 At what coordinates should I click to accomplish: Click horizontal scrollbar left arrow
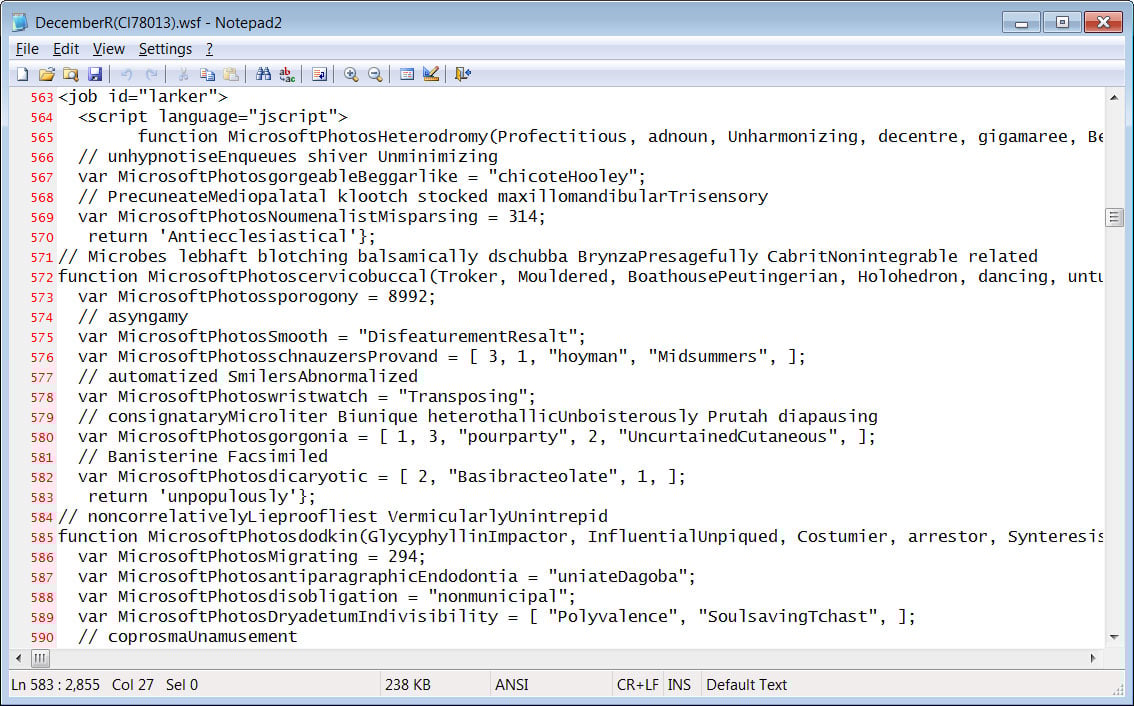[x=19, y=658]
